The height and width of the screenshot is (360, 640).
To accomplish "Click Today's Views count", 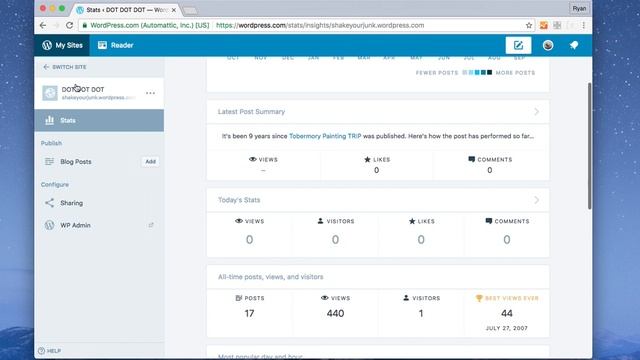I will coord(249,240).
